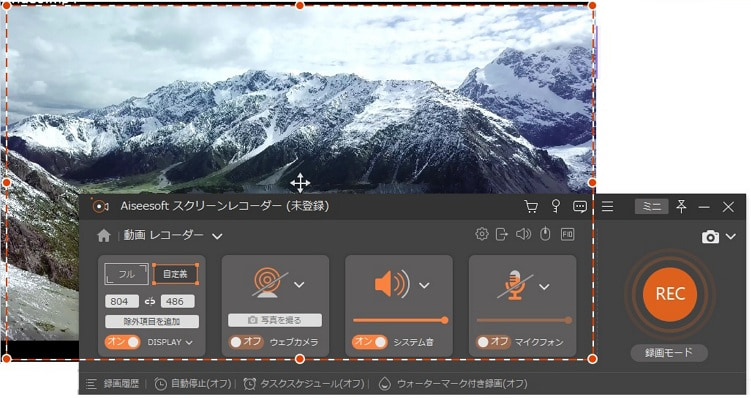This screenshot has width=751, height=398.
Task: Turn off the システム音 toggle
Action: [369, 342]
